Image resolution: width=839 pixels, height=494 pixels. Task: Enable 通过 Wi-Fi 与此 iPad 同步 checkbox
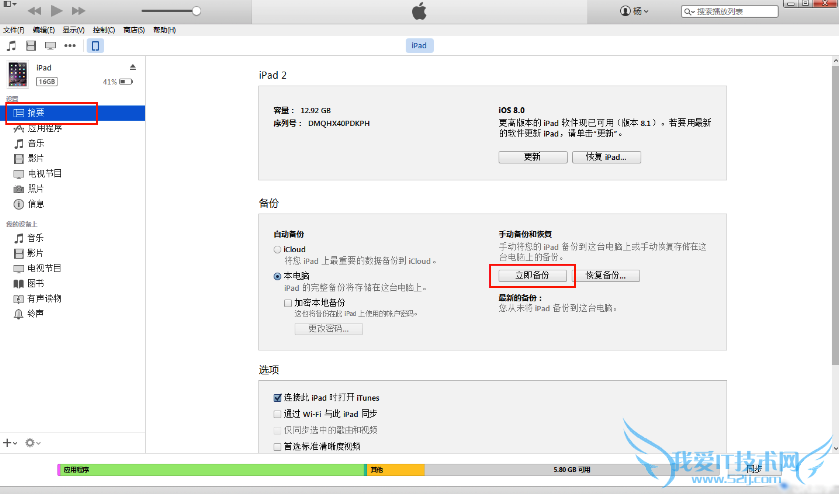[x=277, y=414]
